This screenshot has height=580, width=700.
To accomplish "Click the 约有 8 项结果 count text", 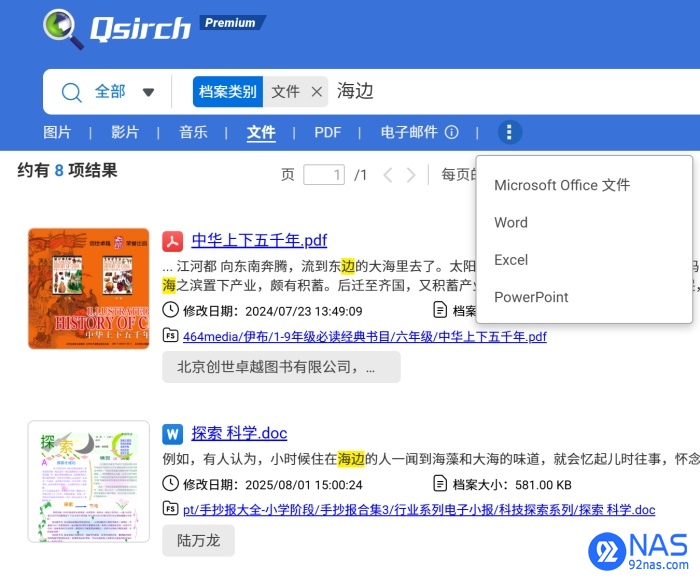I will click(x=67, y=171).
